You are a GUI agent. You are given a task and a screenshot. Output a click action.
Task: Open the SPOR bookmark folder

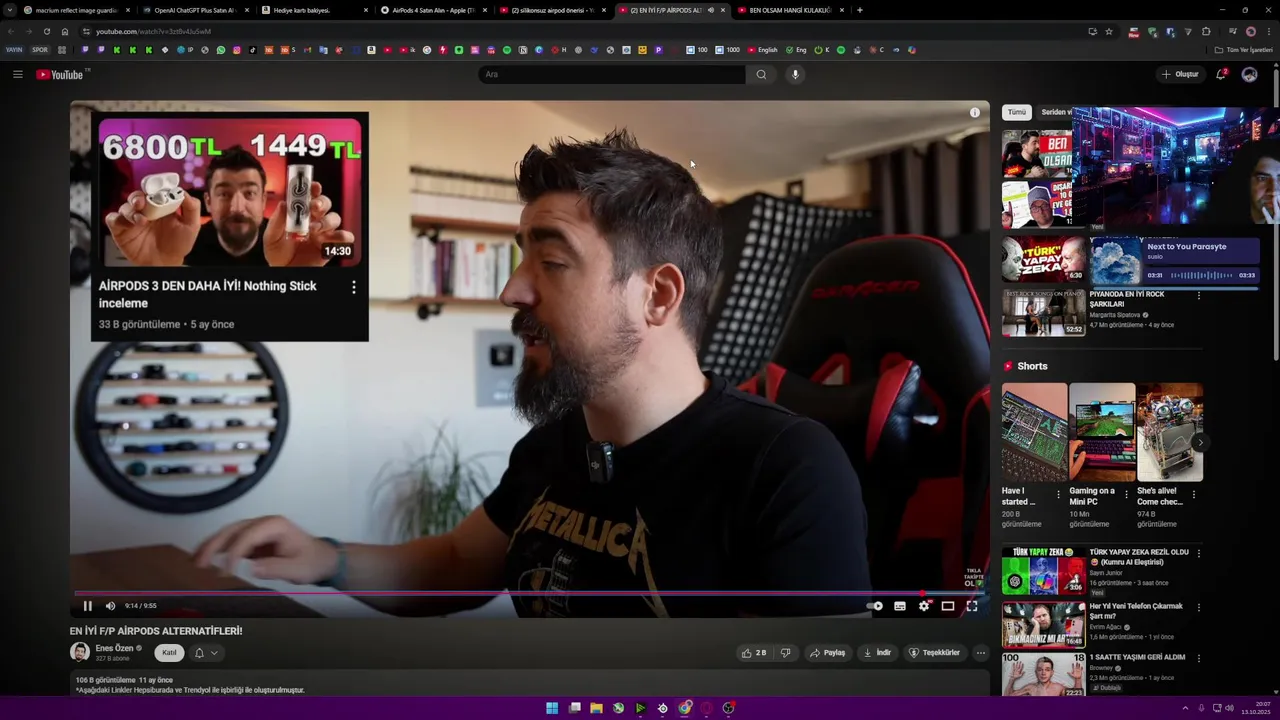click(x=40, y=50)
